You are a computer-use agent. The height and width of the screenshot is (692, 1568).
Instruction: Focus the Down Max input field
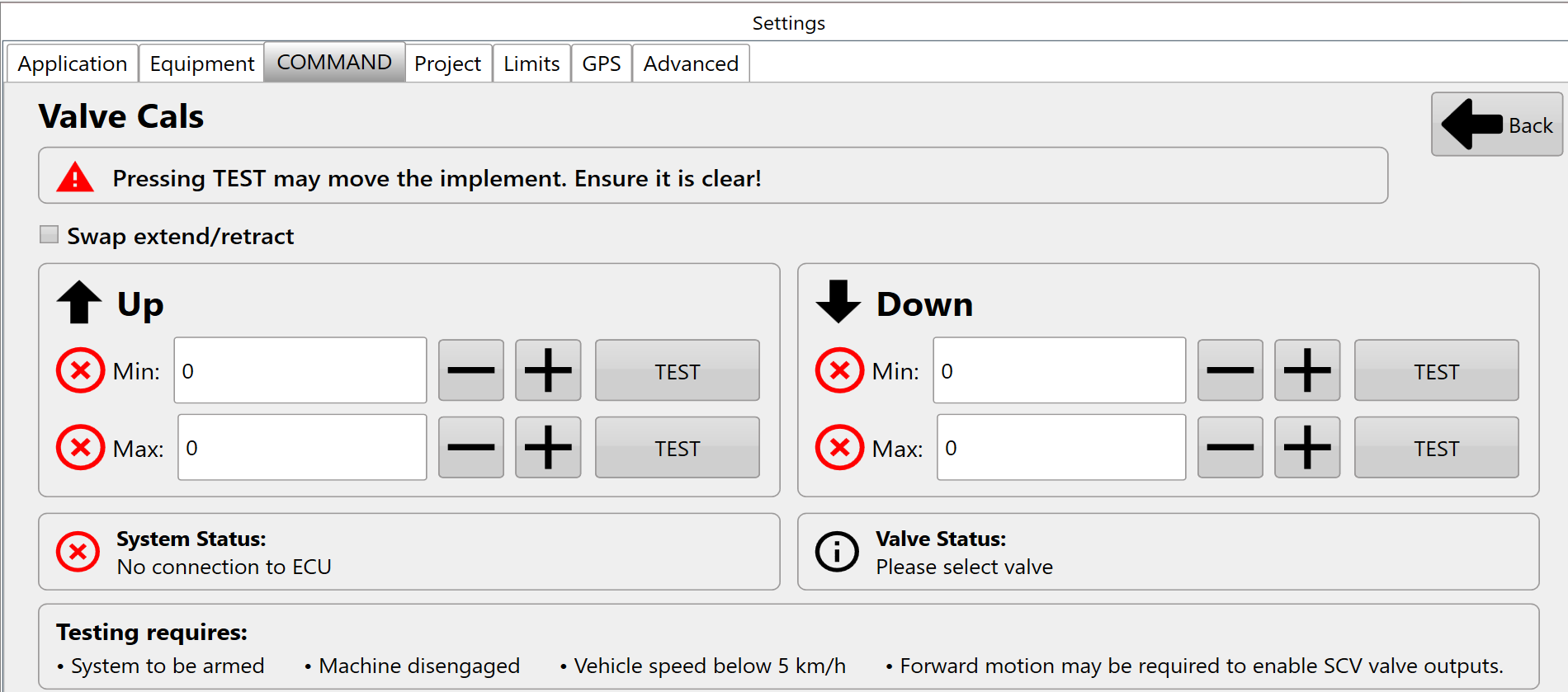click(1061, 447)
